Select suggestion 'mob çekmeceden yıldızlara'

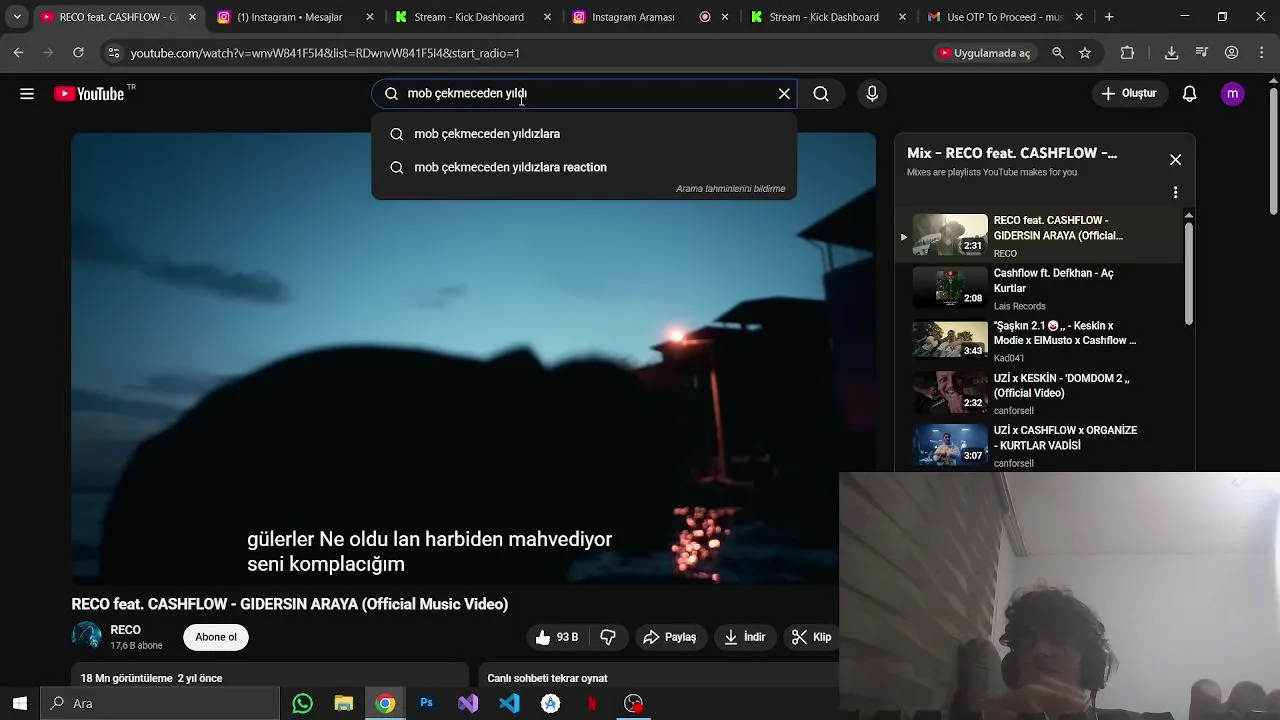(x=584, y=134)
